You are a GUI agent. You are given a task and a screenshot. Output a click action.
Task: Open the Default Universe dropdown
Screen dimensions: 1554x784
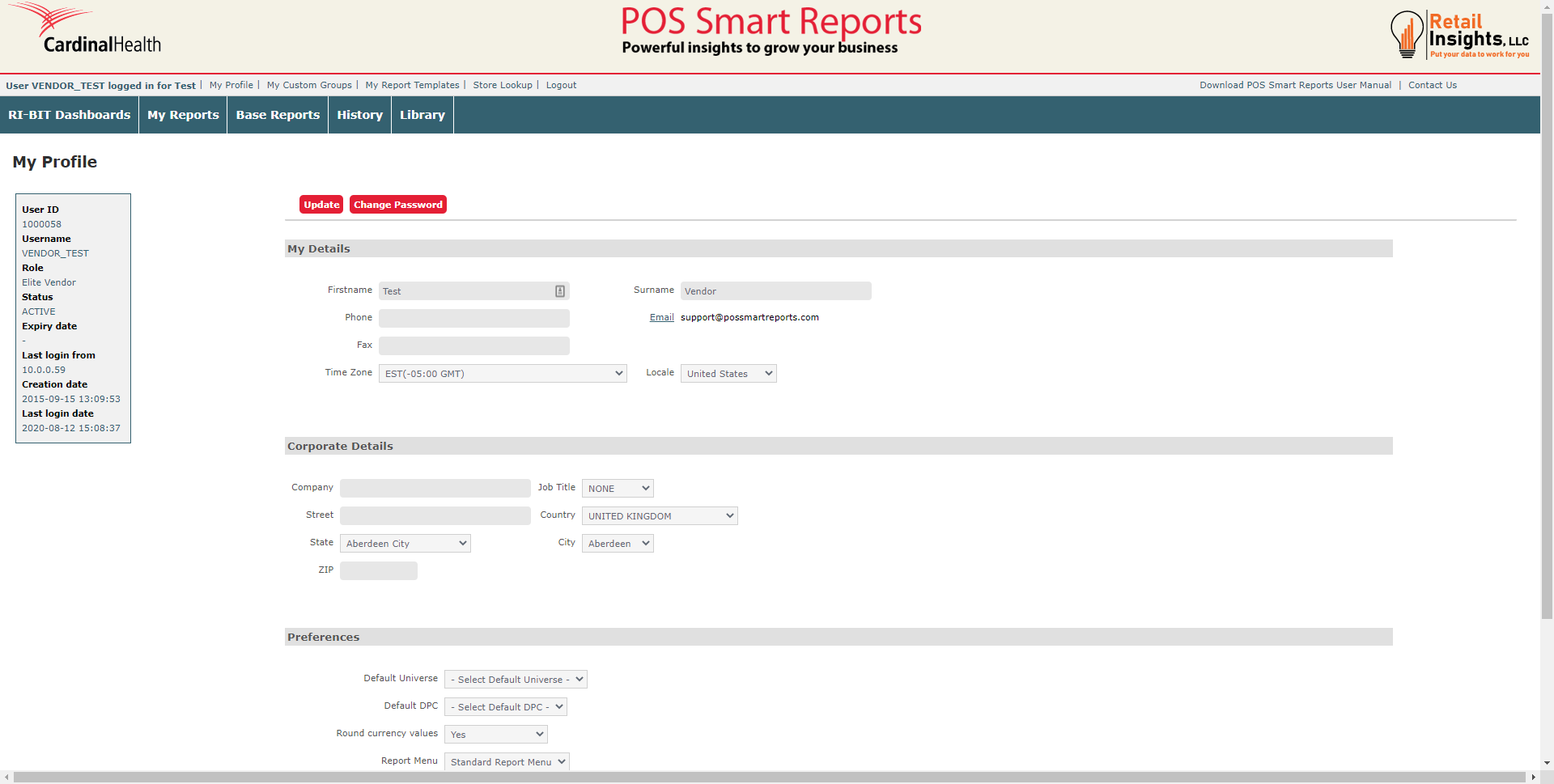click(515, 680)
